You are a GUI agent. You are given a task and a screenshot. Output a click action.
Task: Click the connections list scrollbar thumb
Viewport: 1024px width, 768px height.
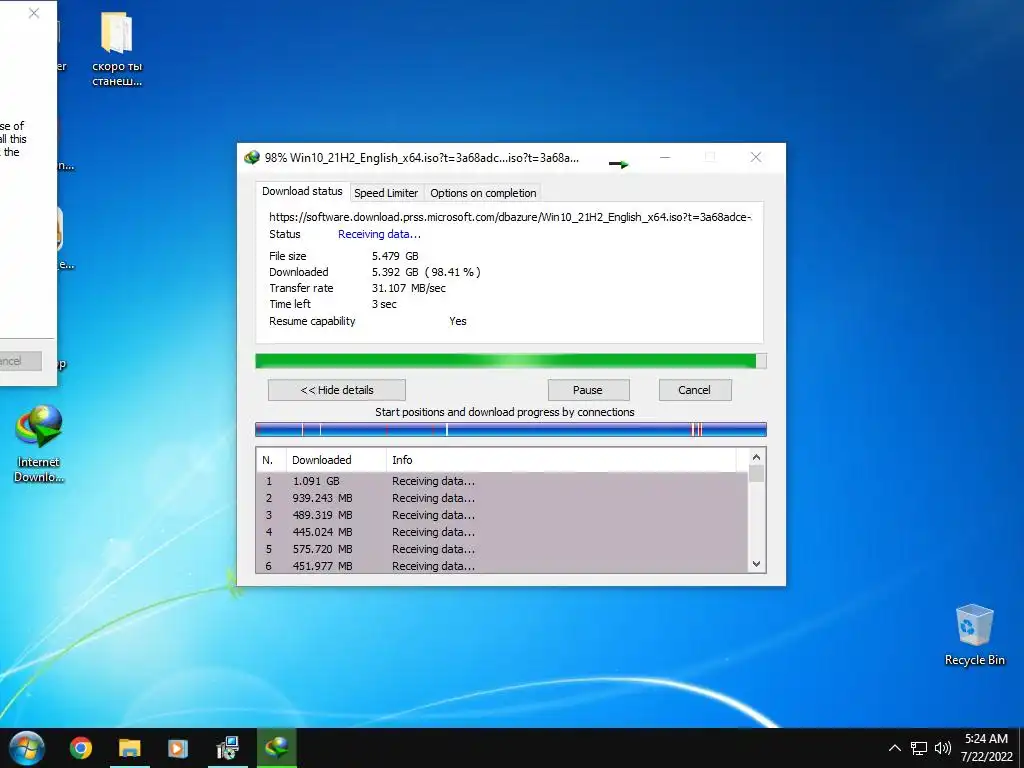[x=756, y=473]
